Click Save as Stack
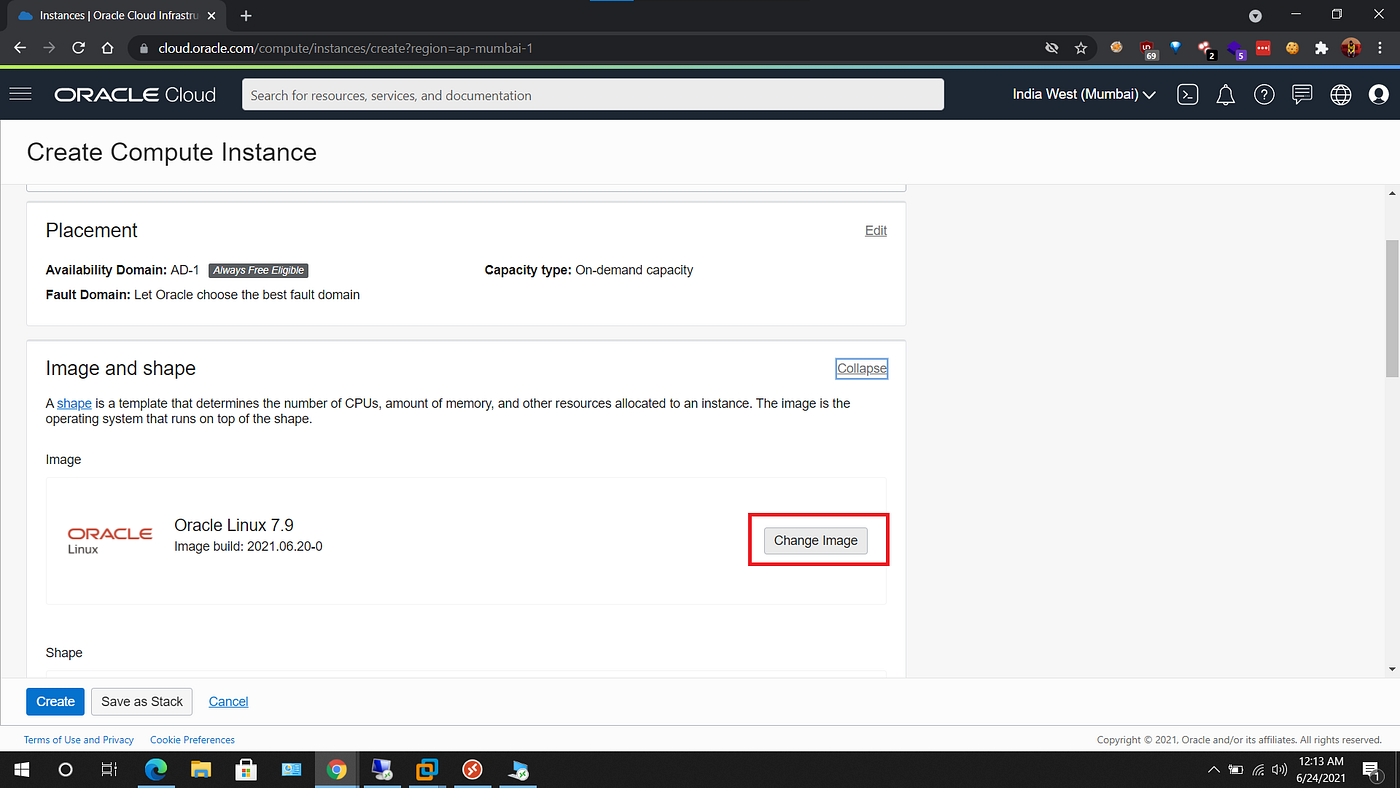 pyautogui.click(x=142, y=701)
